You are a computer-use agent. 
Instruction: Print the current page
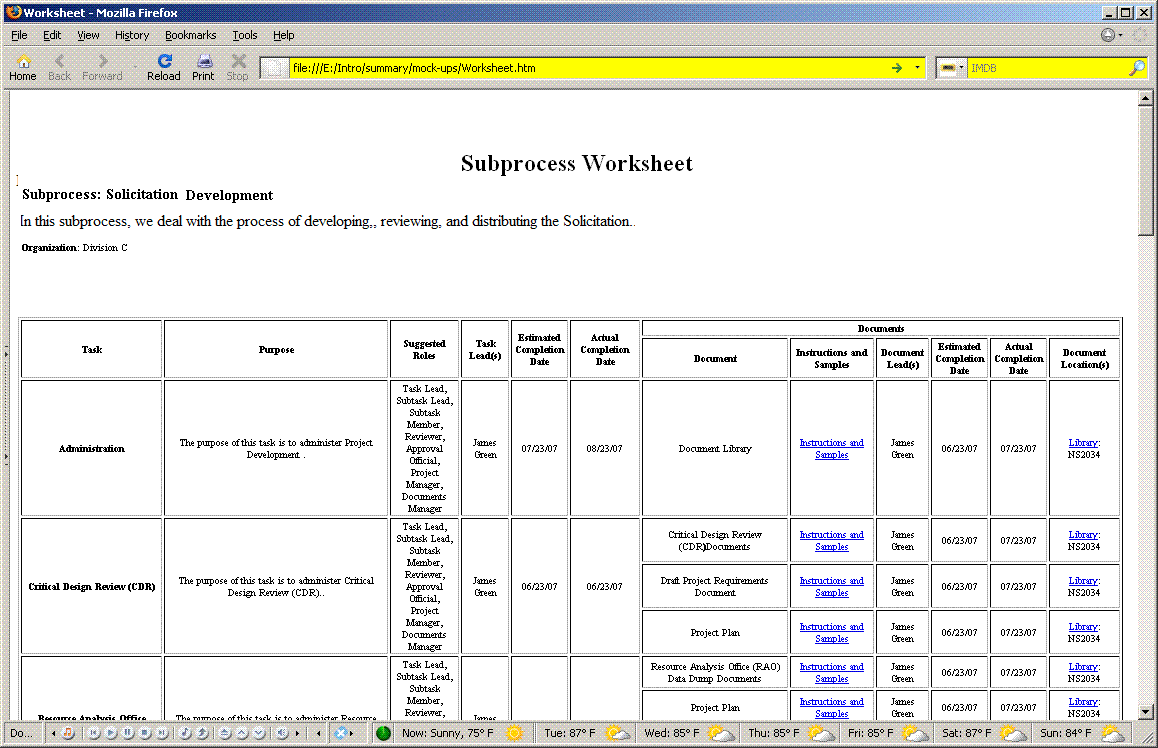[203, 67]
